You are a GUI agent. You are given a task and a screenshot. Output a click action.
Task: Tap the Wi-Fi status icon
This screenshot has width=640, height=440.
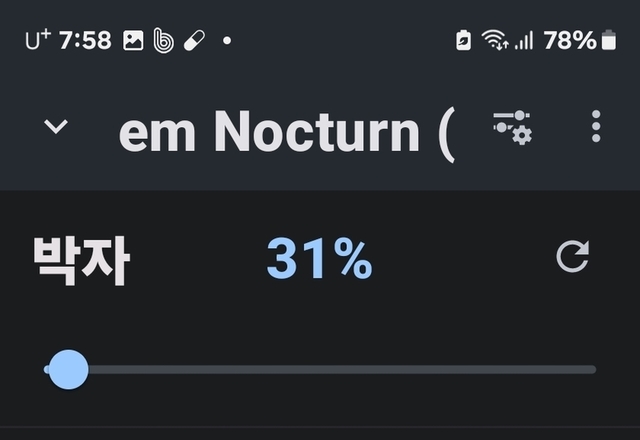tap(494, 40)
